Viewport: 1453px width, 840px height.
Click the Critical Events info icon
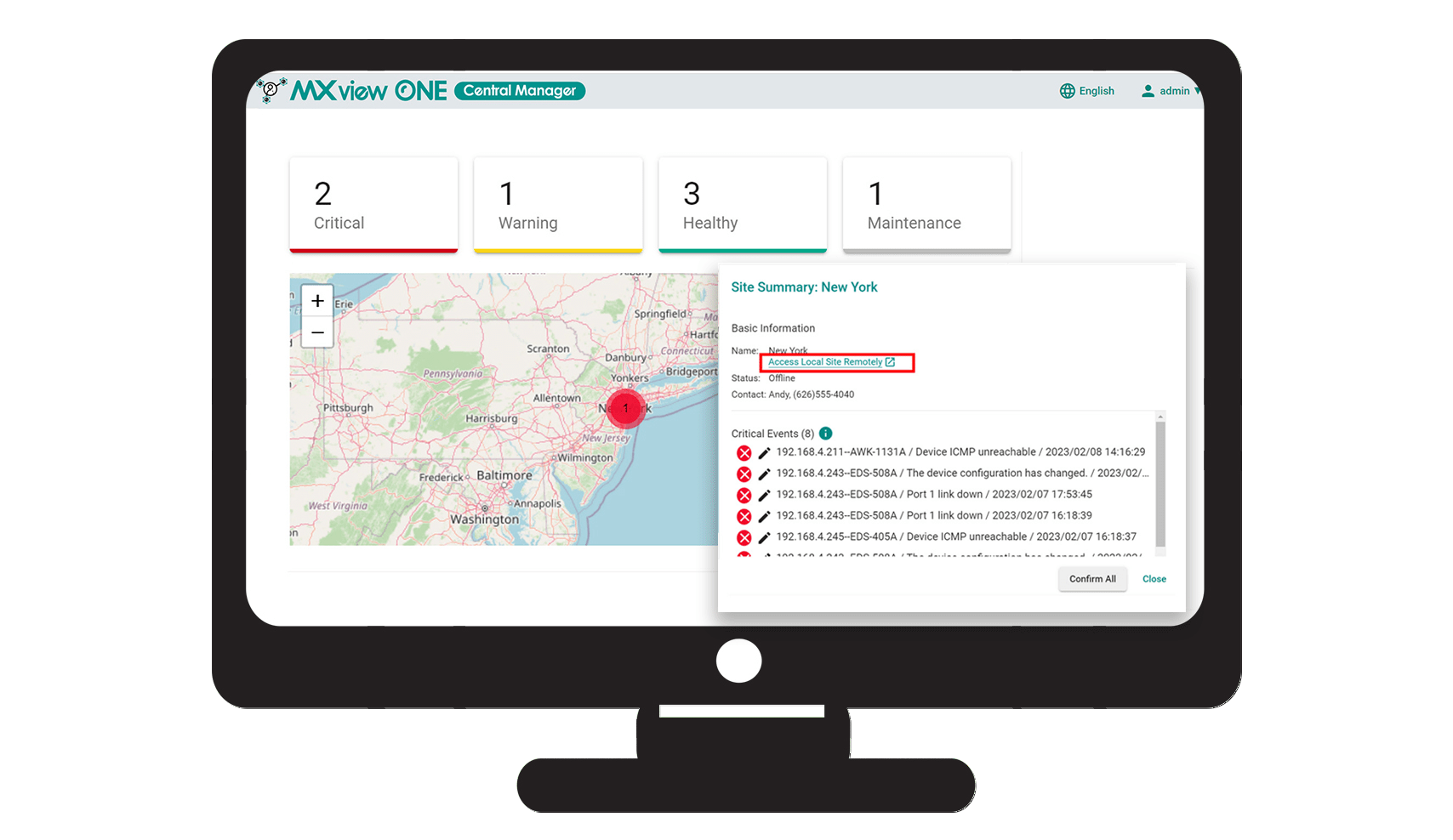pyautogui.click(x=825, y=433)
